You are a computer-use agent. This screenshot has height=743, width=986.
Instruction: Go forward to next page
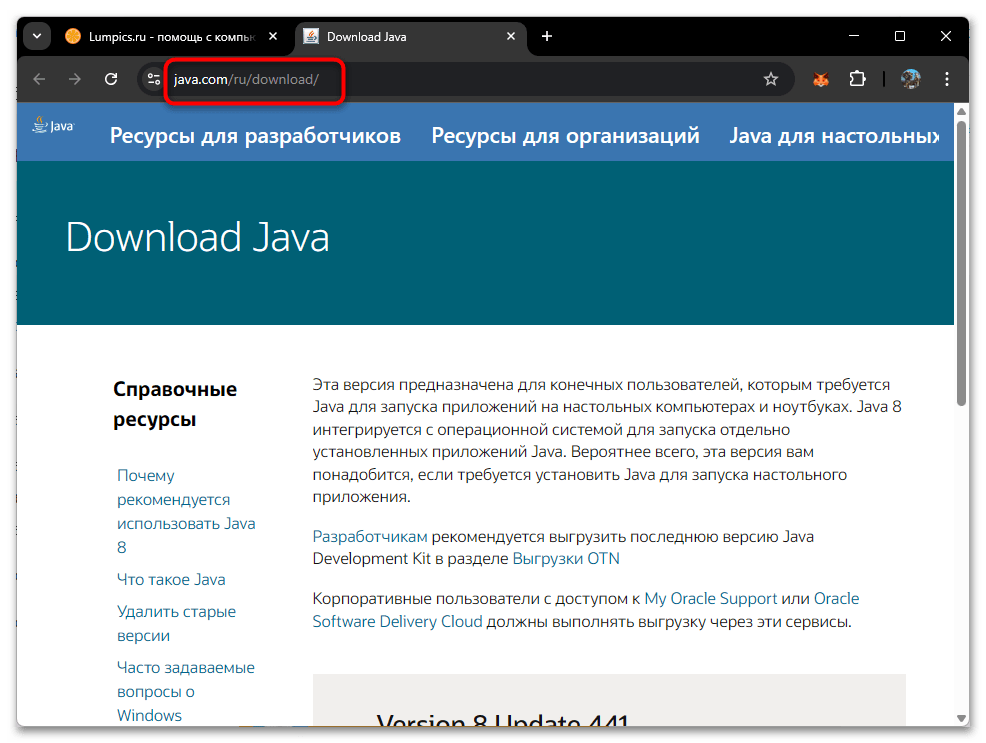click(x=75, y=79)
